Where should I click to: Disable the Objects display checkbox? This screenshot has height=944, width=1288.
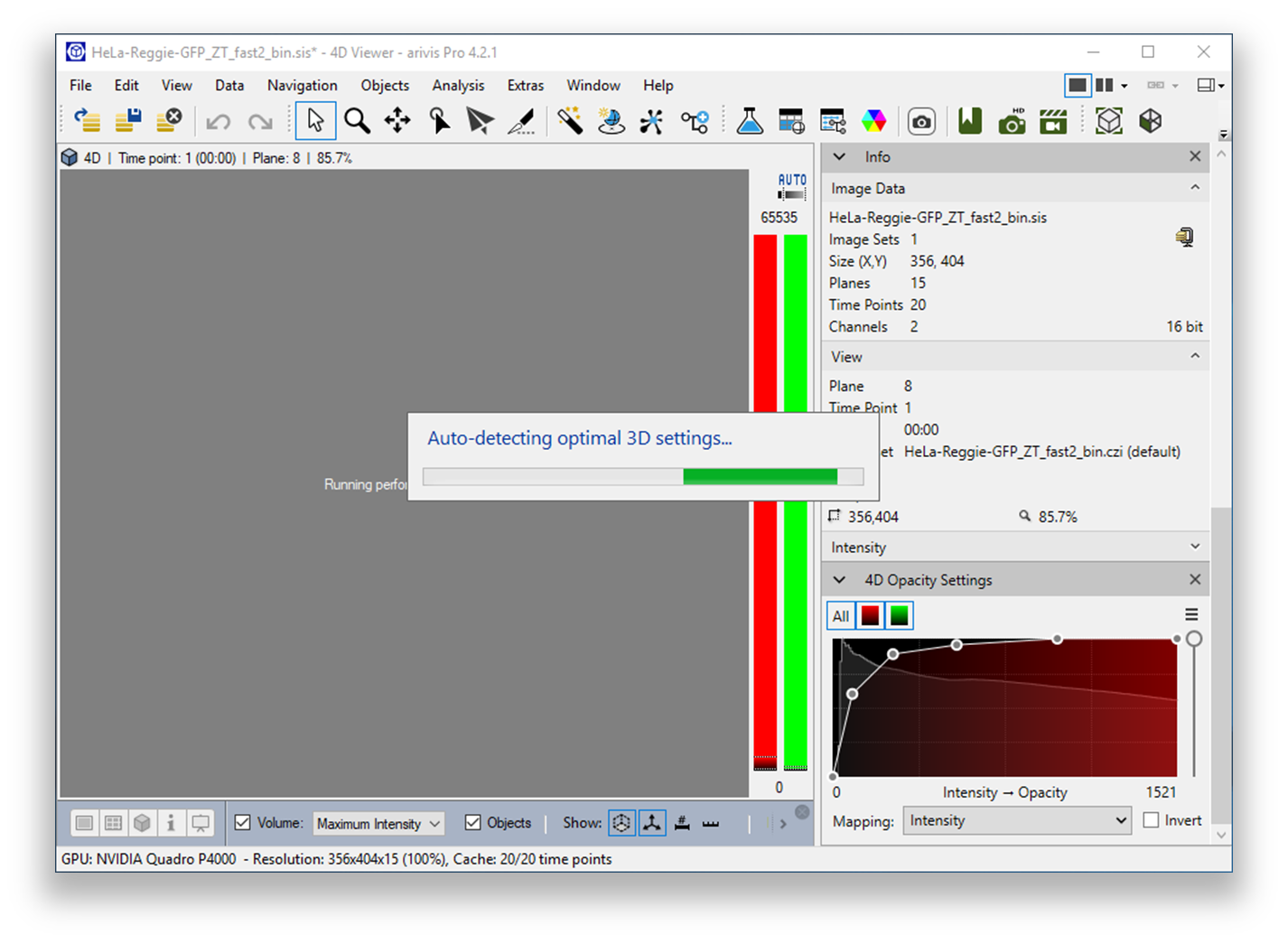473,822
